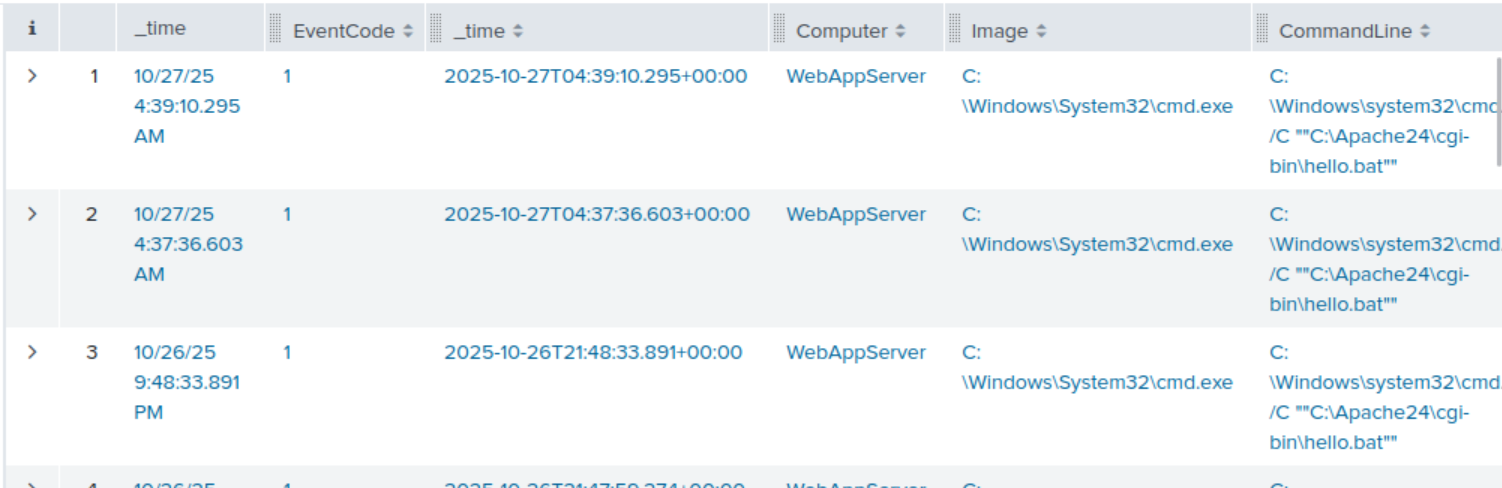This screenshot has width=1502, height=488.
Task: Click EventCode value 1 in row 1
Action: pyautogui.click(x=287, y=76)
